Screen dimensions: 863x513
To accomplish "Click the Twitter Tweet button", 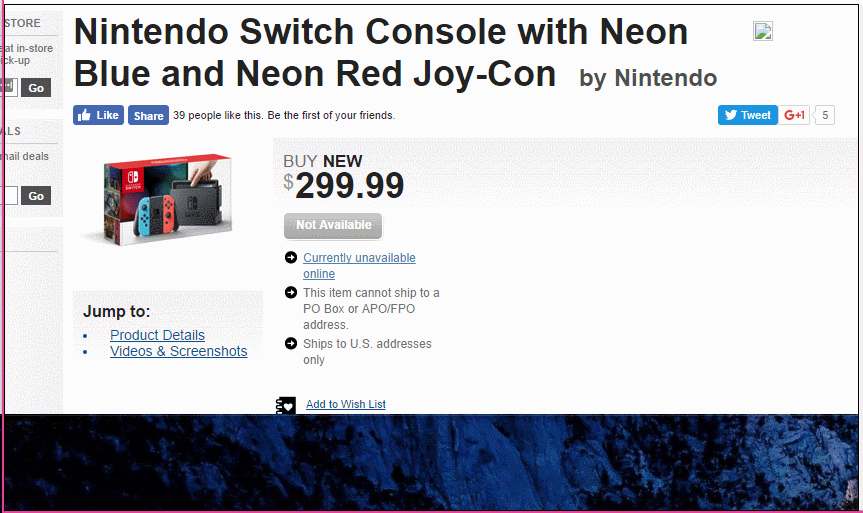I will [747, 115].
